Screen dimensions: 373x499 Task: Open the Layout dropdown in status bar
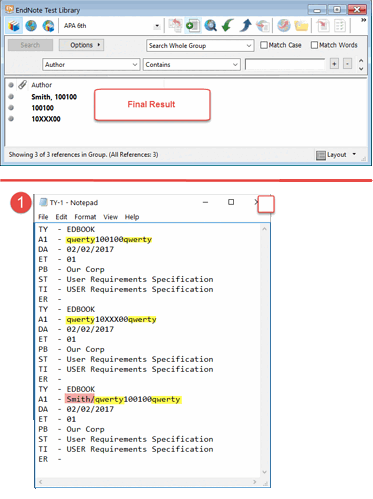(x=336, y=155)
